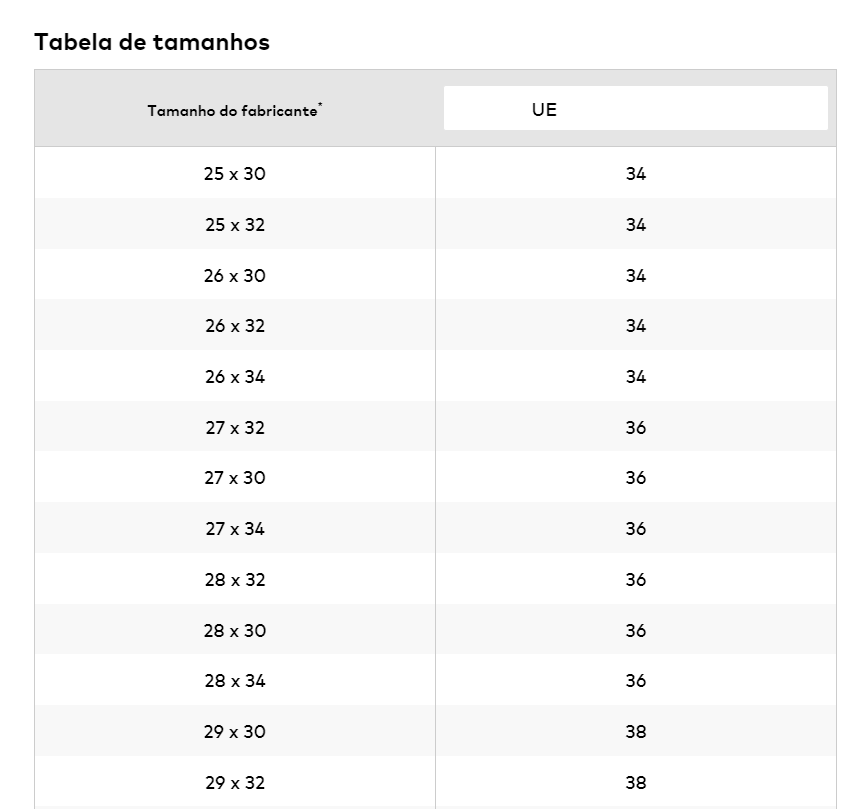Select UE value 38 beside 29 x 30
Screen dimensions: 868x809
pos(636,732)
